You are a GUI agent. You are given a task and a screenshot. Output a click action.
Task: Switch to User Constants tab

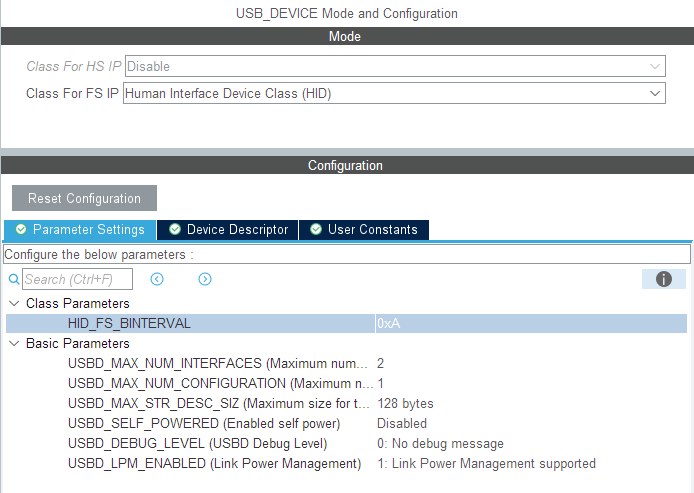click(364, 230)
